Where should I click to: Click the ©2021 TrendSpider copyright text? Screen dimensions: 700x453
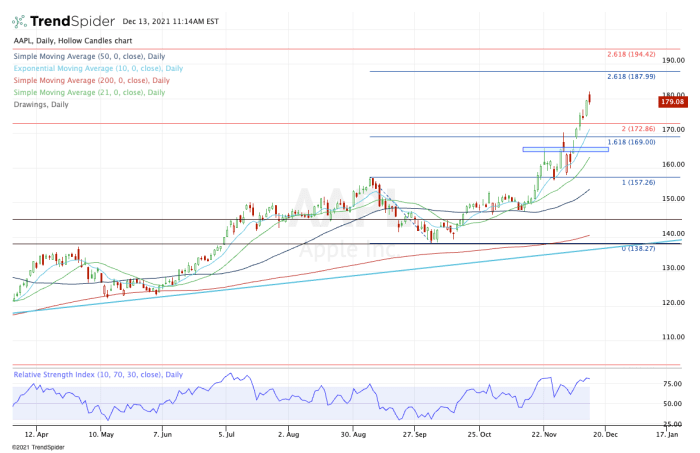pyautogui.click(x=38, y=447)
